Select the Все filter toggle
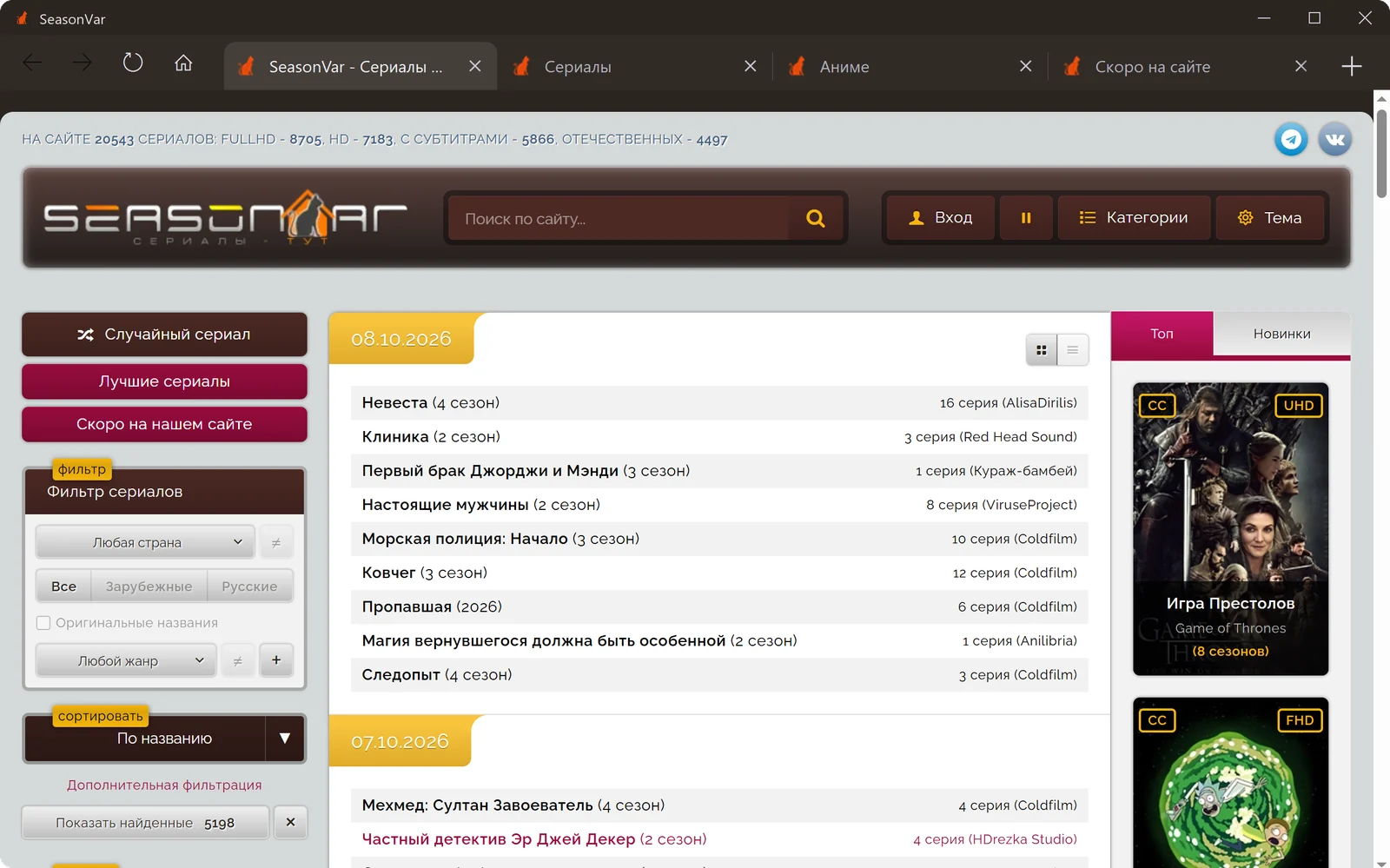 (x=63, y=586)
